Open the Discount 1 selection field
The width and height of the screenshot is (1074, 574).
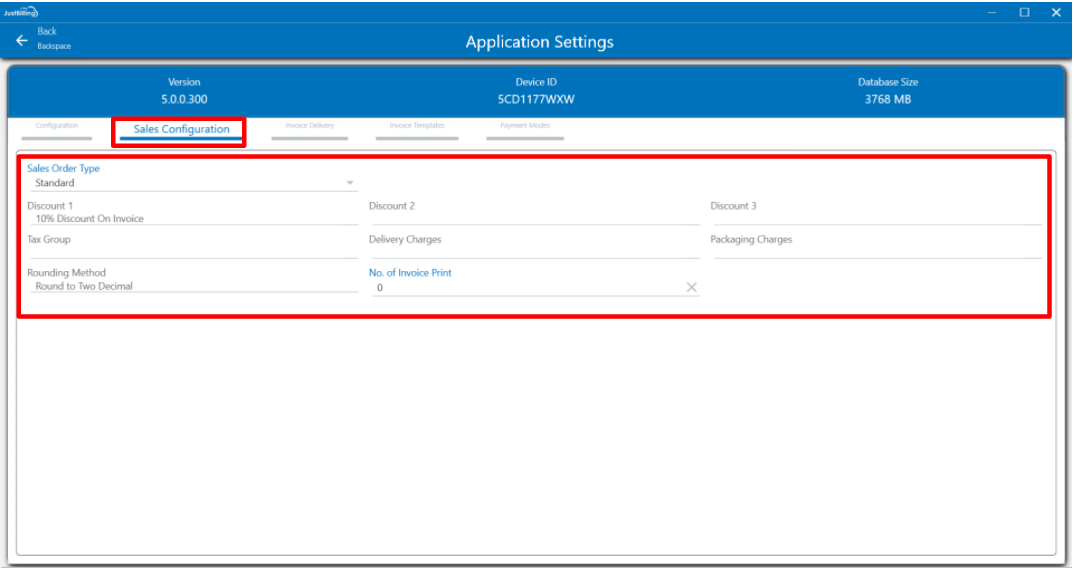click(x=190, y=218)
